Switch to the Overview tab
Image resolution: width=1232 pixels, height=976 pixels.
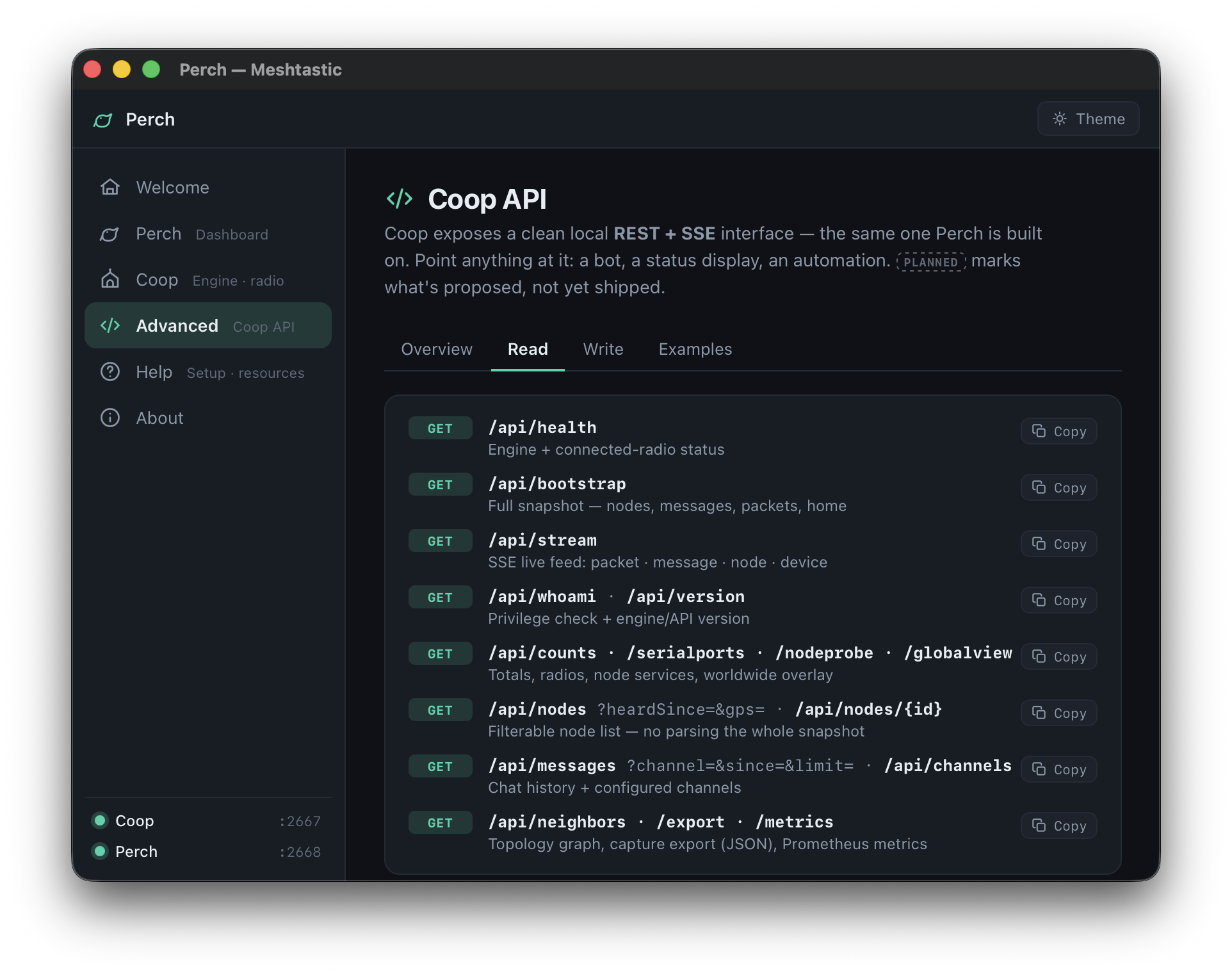[x=437, y=349]
